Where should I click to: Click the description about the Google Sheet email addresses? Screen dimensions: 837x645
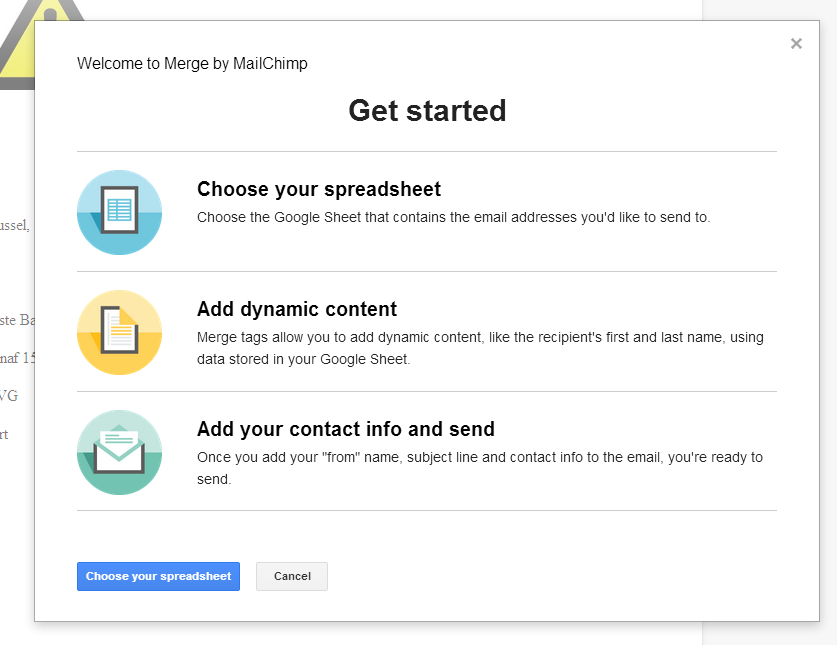[453, 217]
